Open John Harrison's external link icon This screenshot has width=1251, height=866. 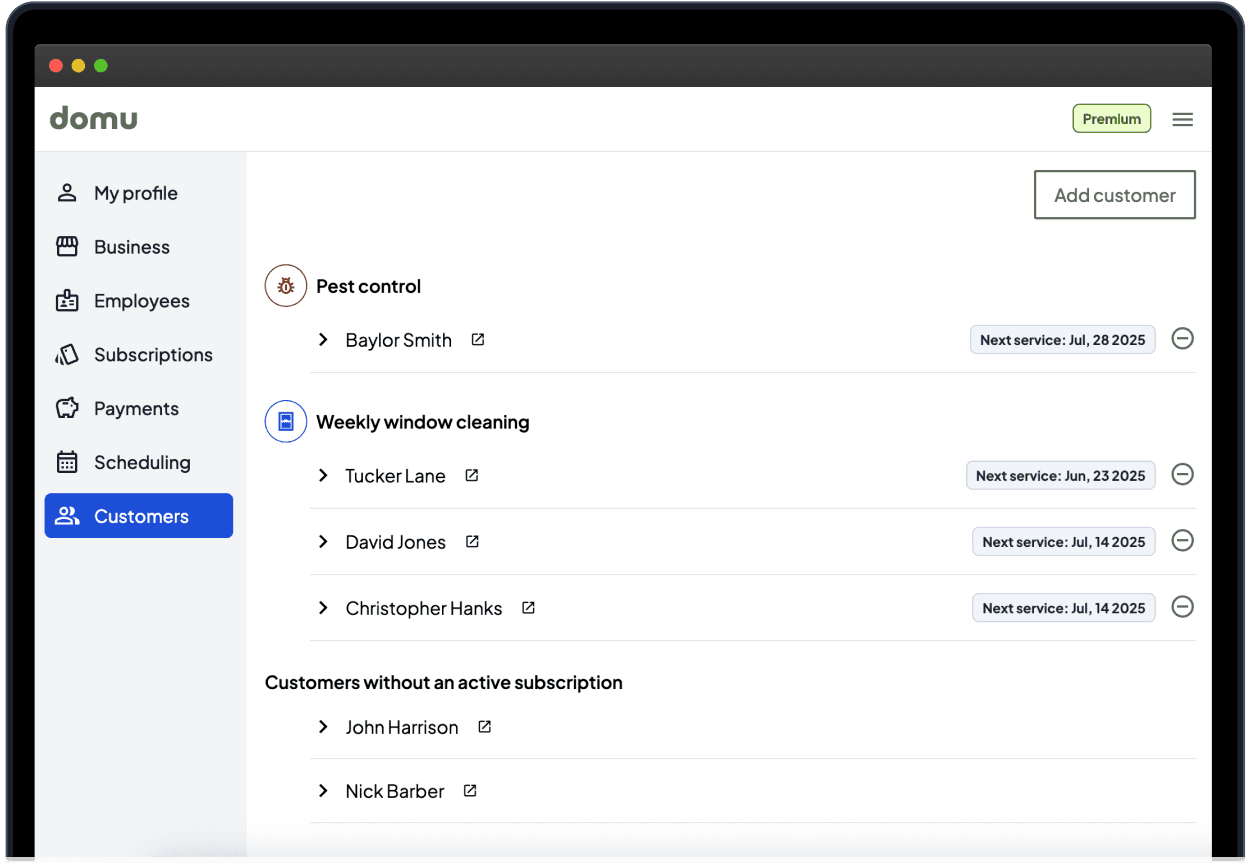pyautogui.click(x=484, y=727)
